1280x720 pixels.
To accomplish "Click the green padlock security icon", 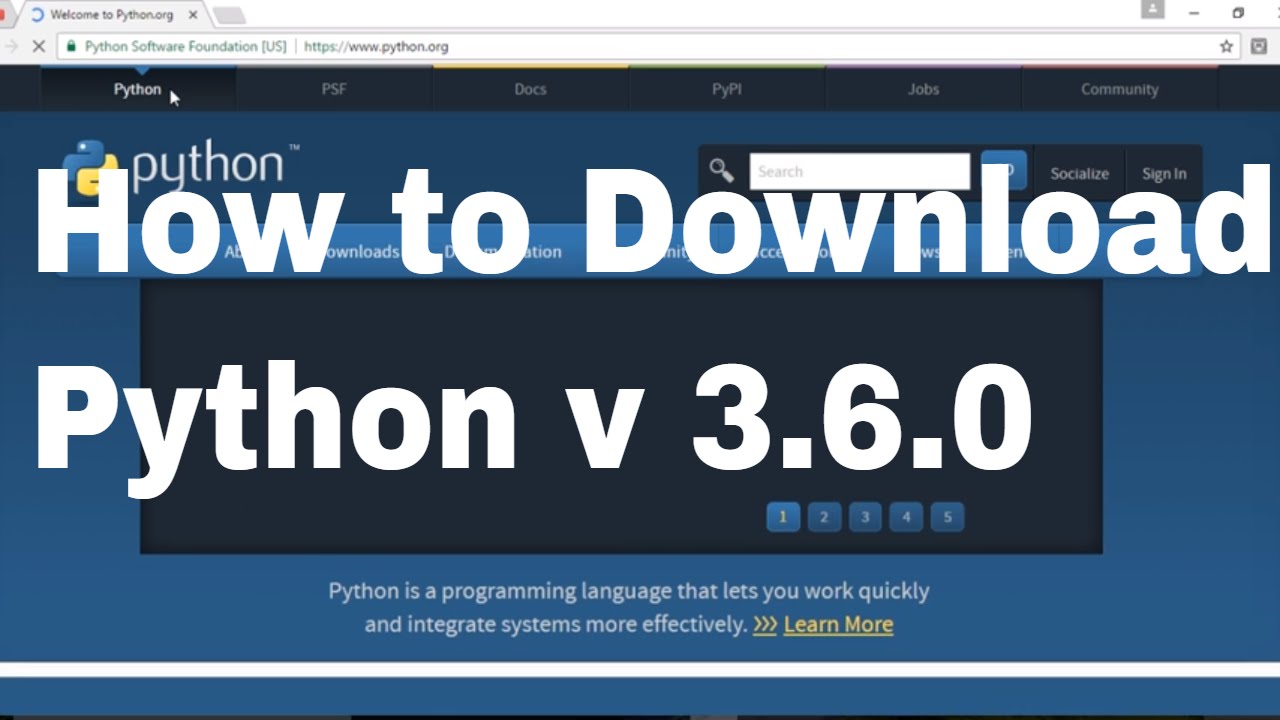I will (70, 46).
